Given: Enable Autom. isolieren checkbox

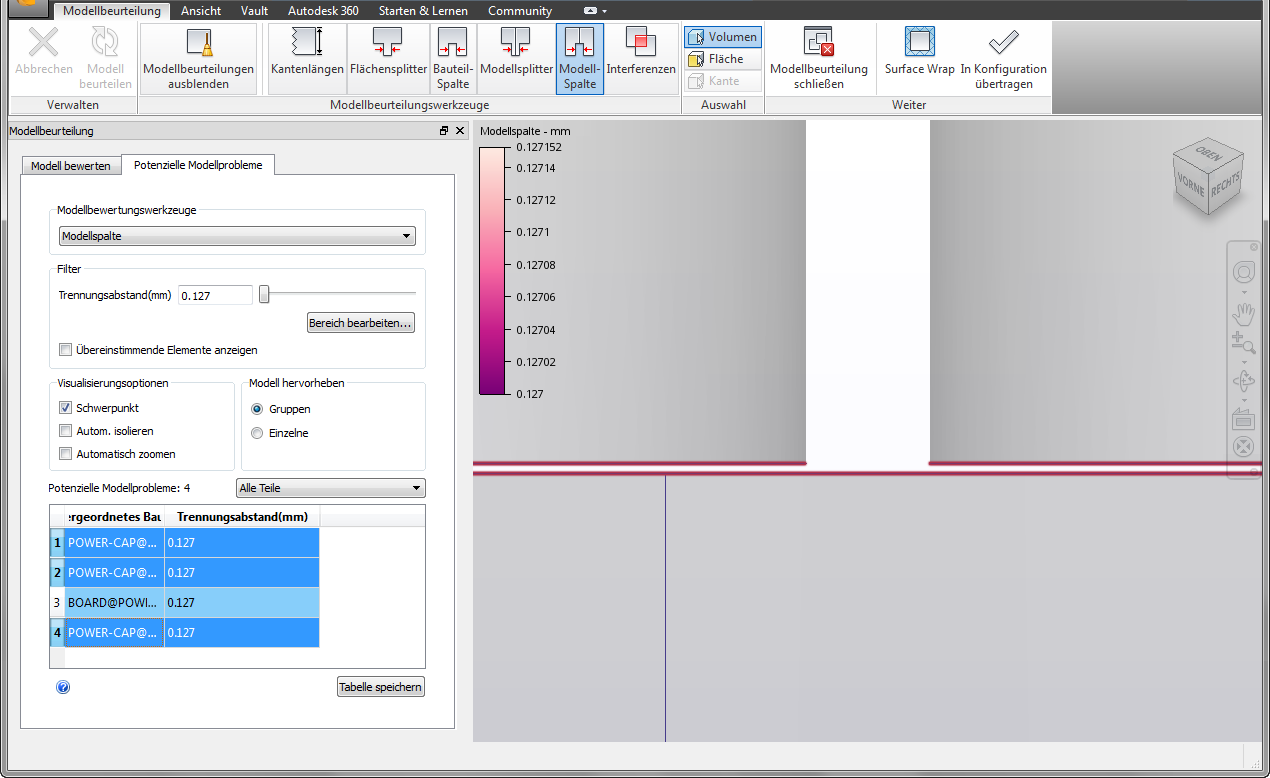Looking at the screenshot, I should coord(66,431).
